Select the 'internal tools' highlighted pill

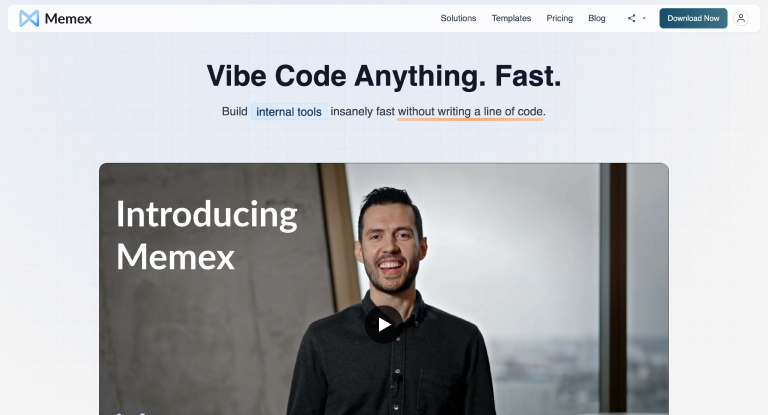289,112
